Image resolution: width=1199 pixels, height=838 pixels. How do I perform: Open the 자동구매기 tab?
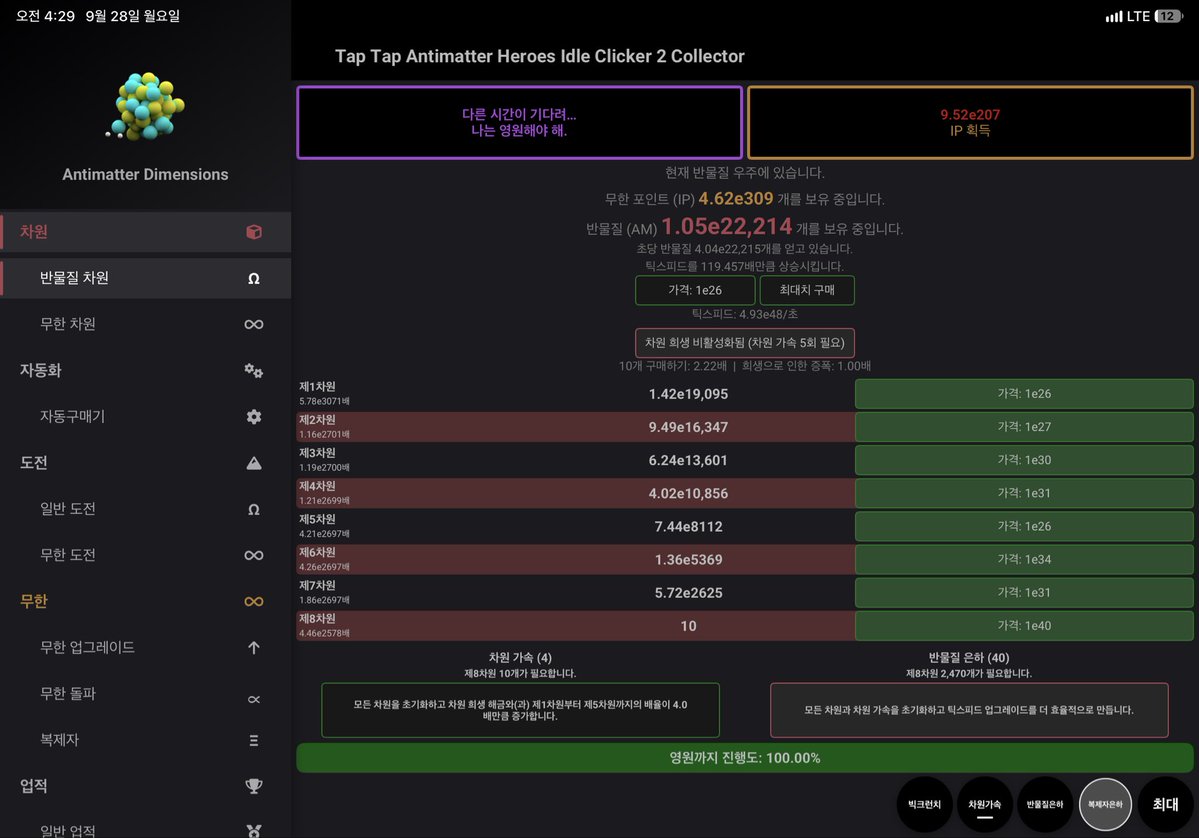pyautogui.click(x=145, y=417)
